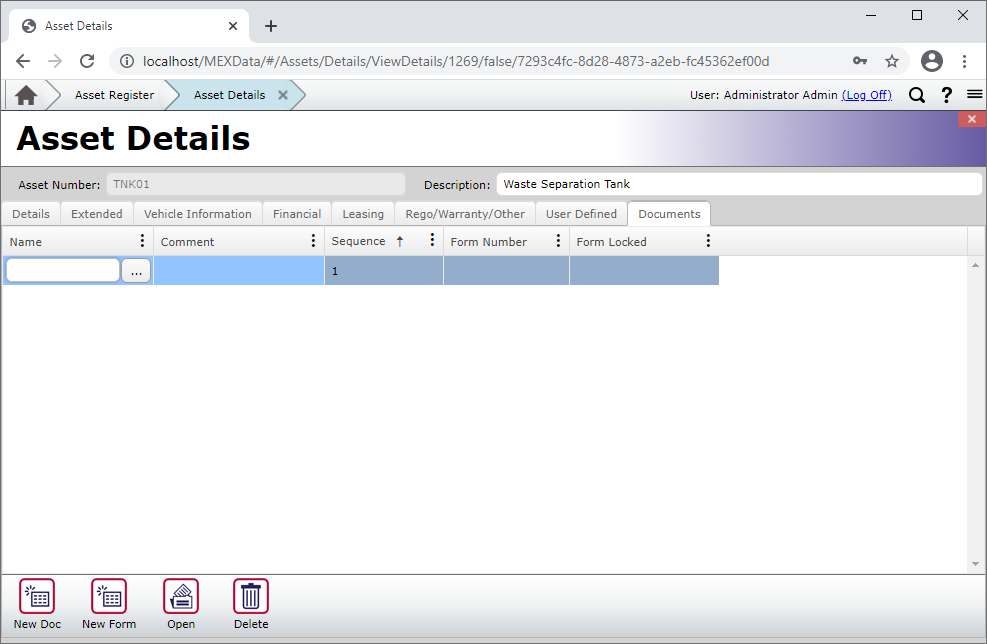Image resolution: width=987 pixels, height=644 pixels.
Task: Click the New Doc icon
Action: (x=36, y=597)
